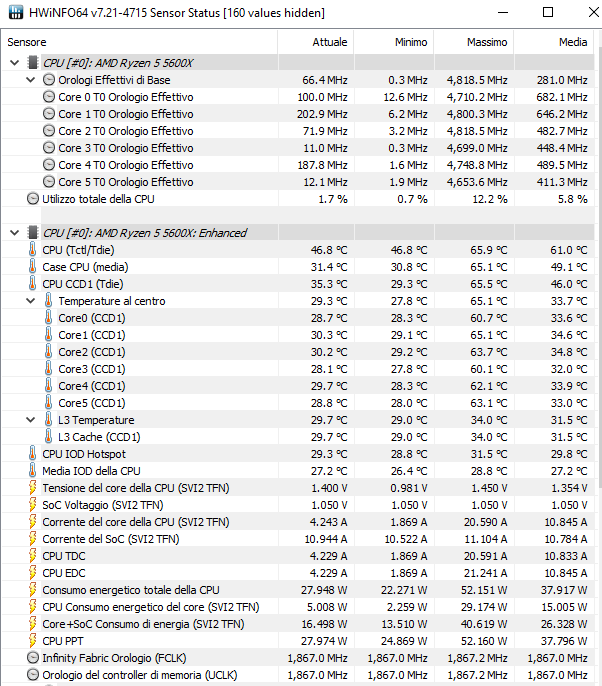Click the 1.400 V current core voltage value

point(329,488)
